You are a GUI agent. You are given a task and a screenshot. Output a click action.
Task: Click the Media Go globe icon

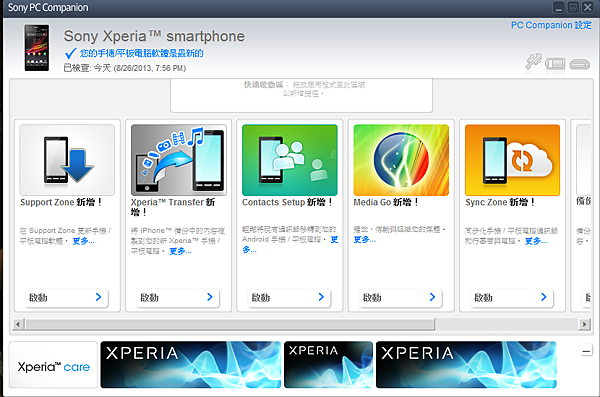point(401,160)
